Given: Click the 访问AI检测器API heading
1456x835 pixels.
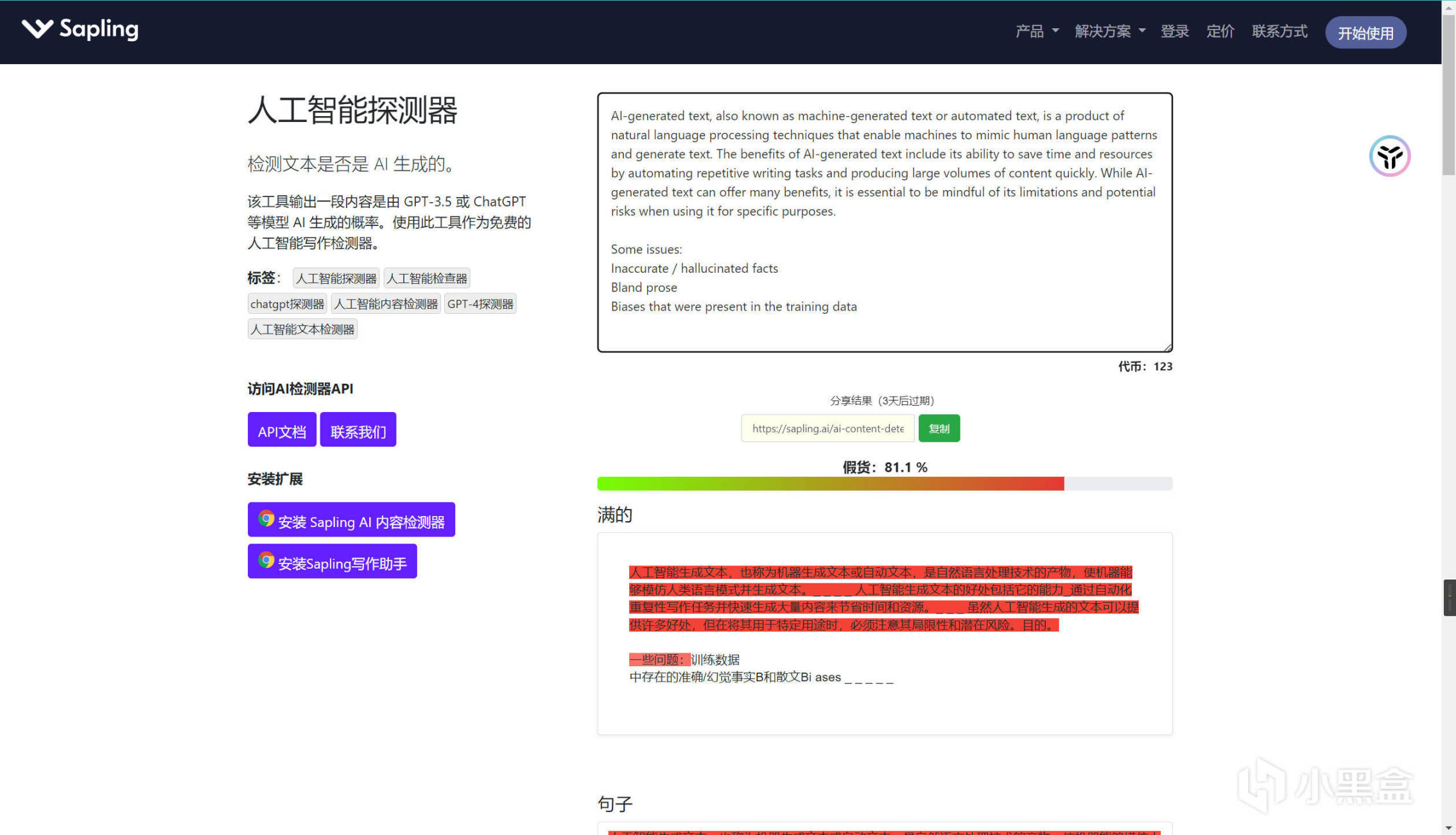Looking at the screenshot, I should click(x=300, y=388).
